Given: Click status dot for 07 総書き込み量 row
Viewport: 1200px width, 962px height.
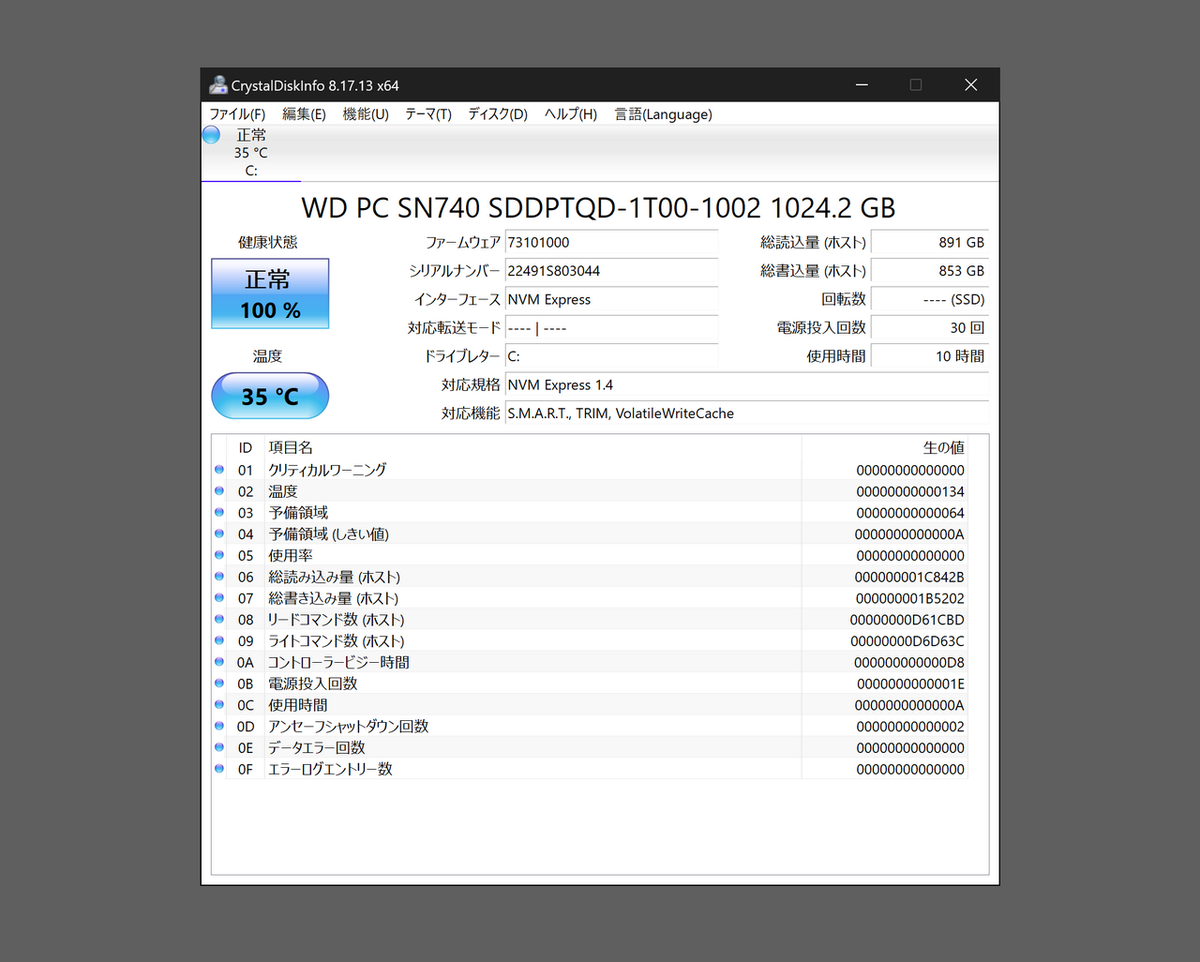Looking at the screenshot, I should click(219, 598).
